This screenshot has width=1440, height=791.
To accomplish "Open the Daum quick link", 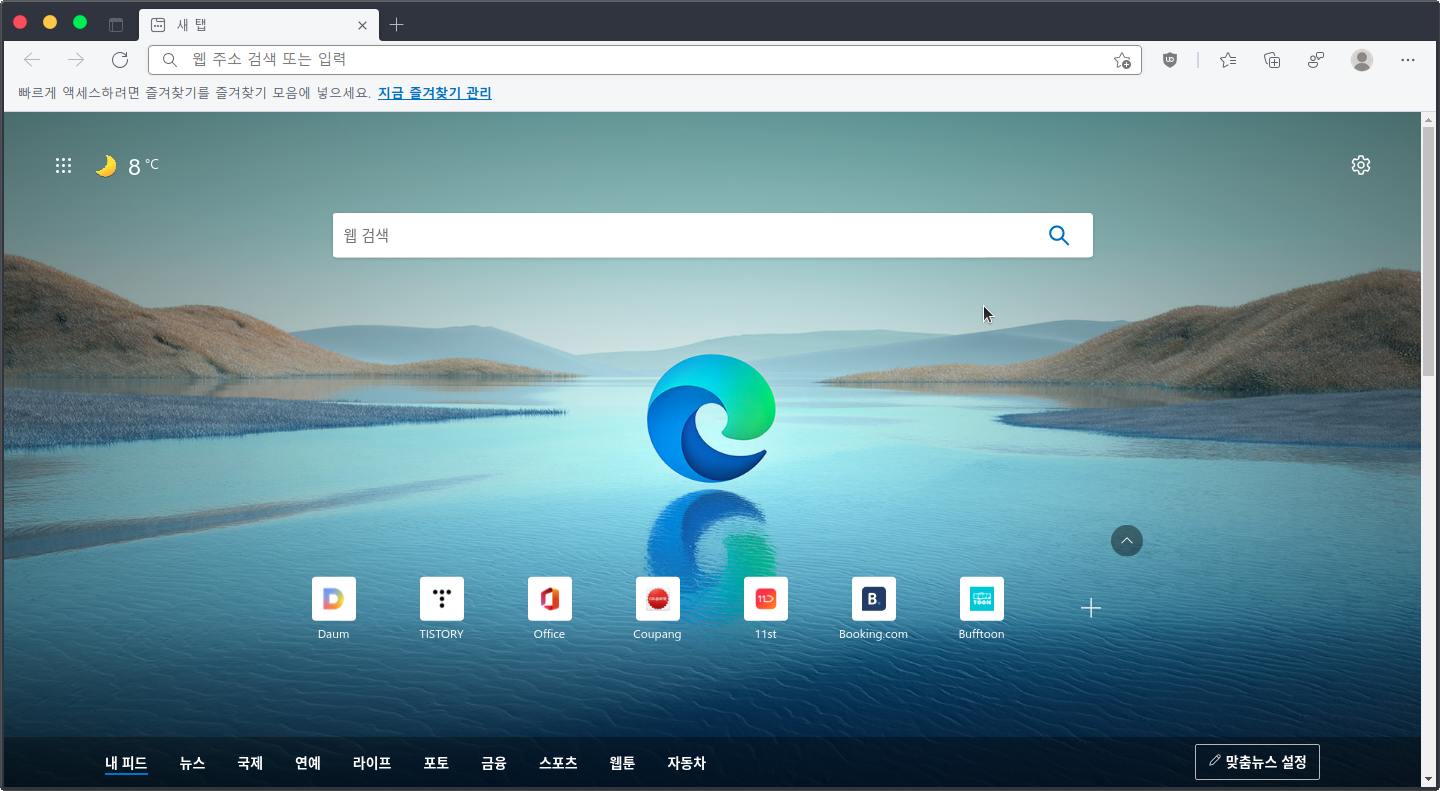I will pos(334,609).
